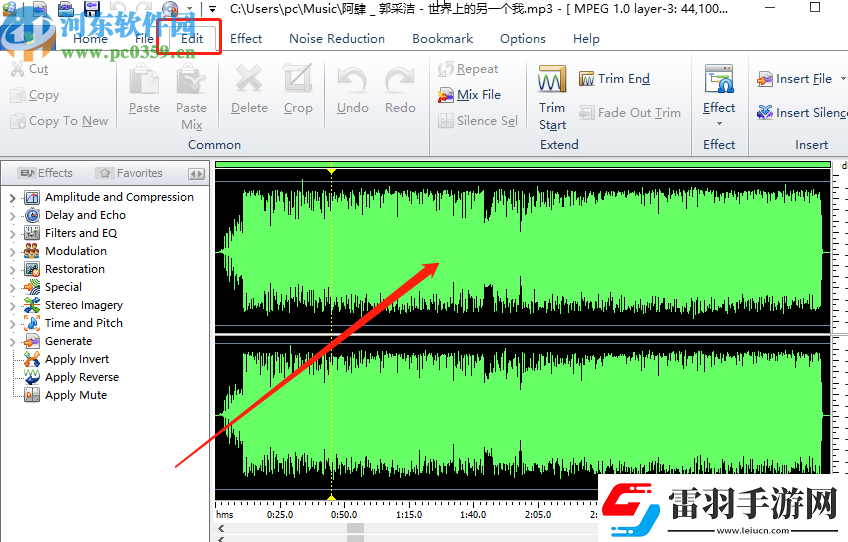
Task: Open the Insert File dropdown arrow
Action: coord(843,79)
